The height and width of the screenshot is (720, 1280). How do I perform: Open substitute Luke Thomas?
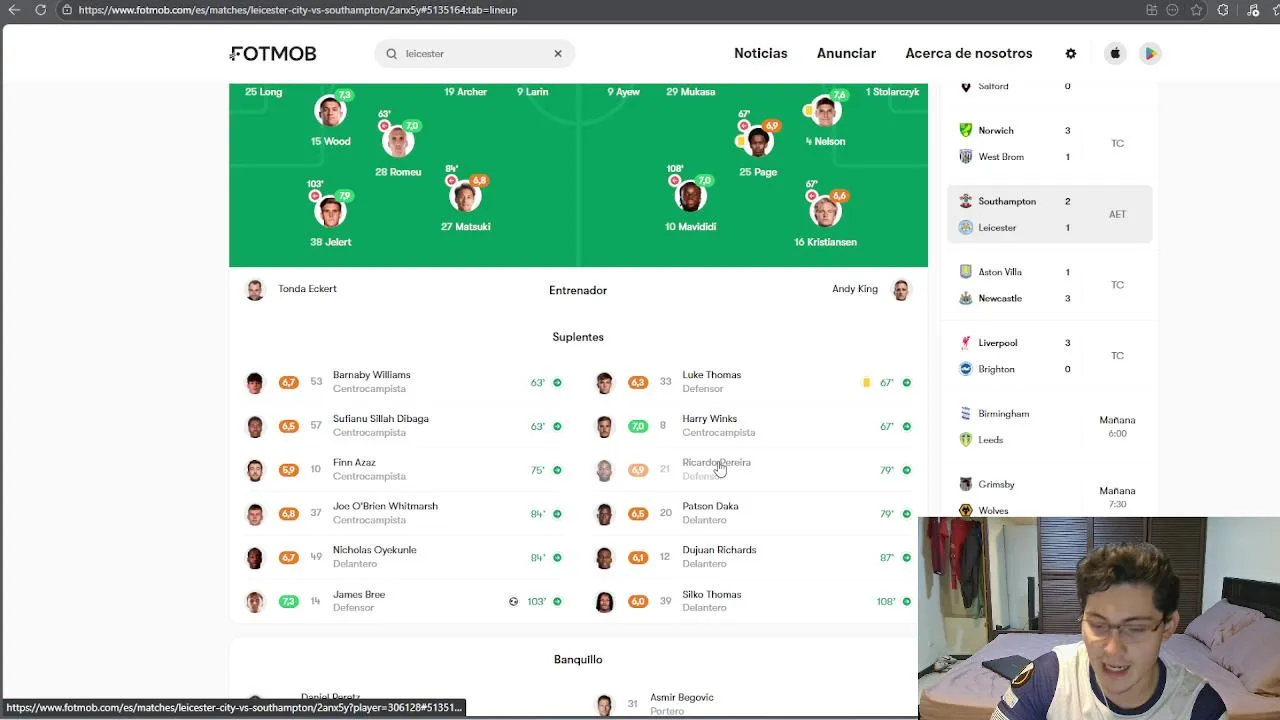pyautogui.click(x=753, y=382)
